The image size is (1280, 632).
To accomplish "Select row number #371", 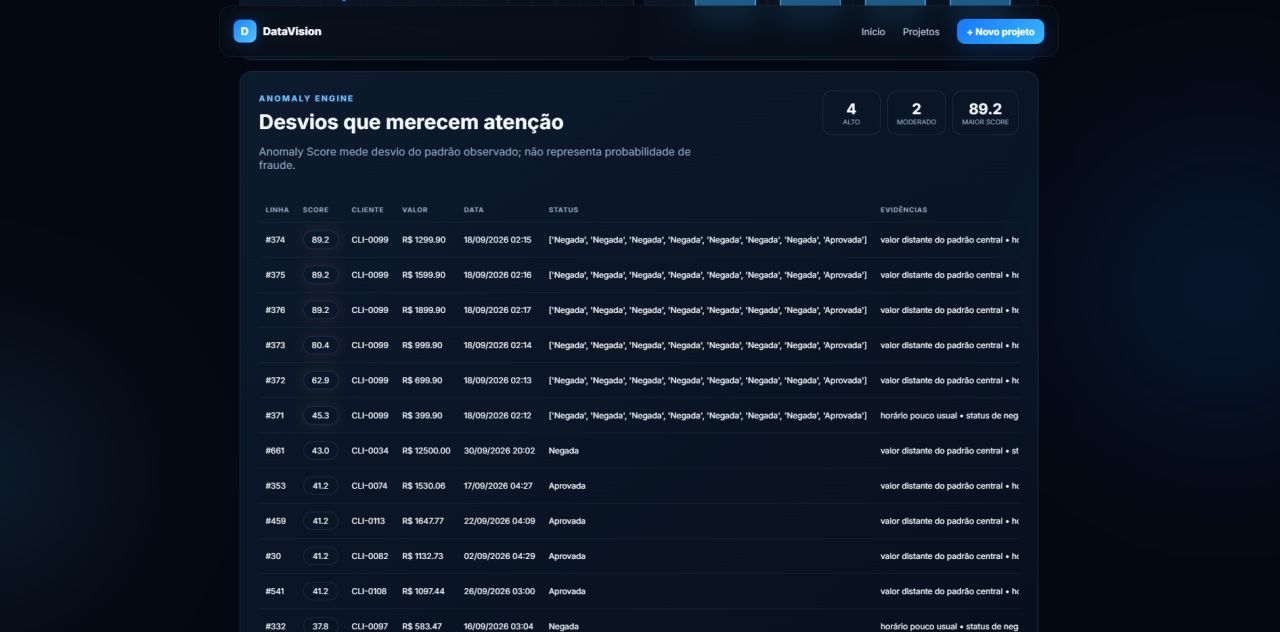I will point(275,415).
